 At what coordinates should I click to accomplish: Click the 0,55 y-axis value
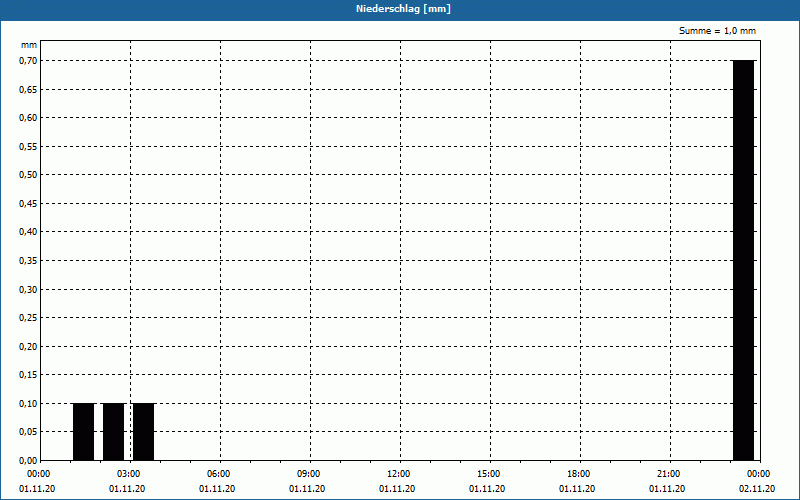click(x=28, y=146)
